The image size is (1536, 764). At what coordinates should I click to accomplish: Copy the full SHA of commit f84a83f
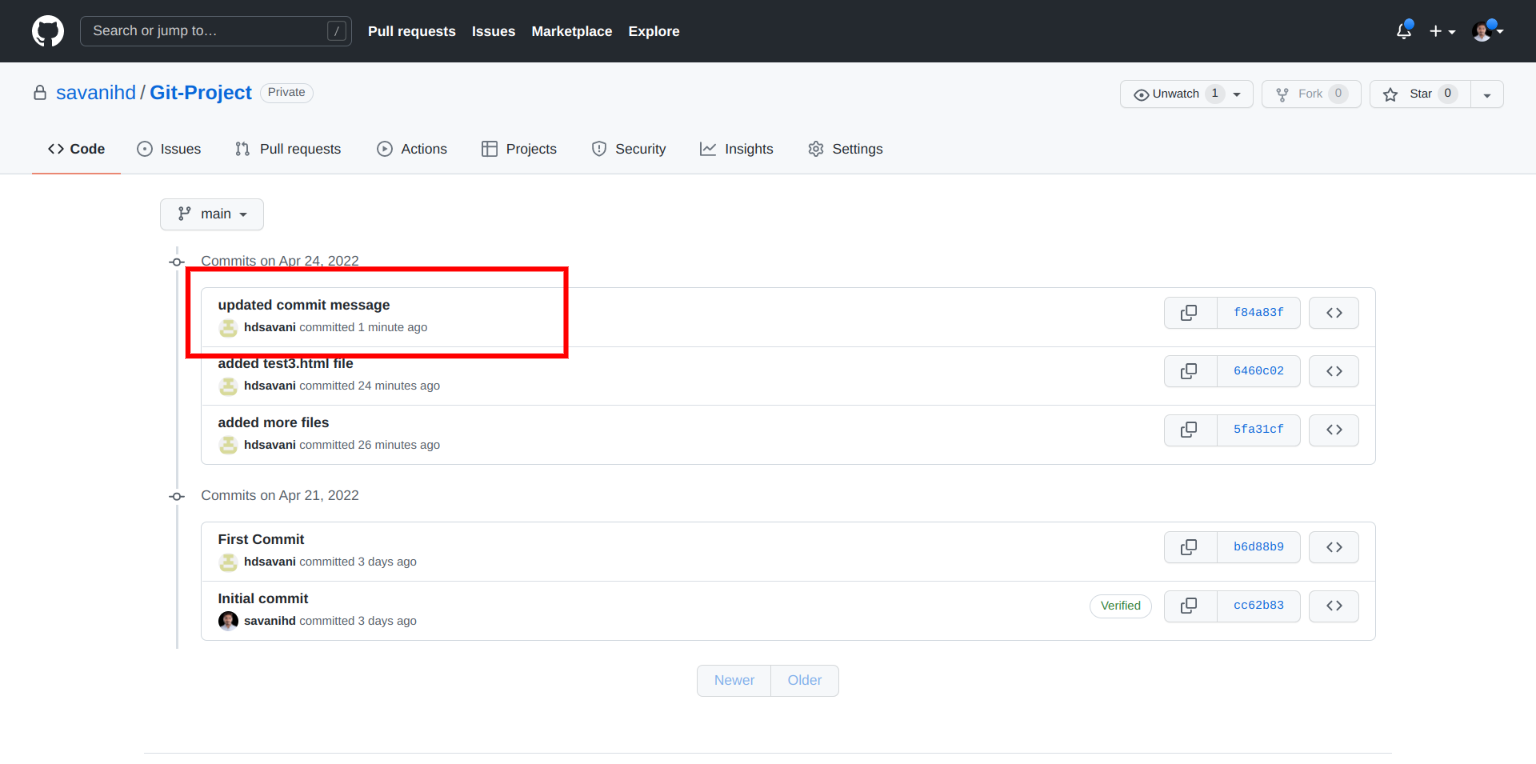[x=1190, y=312]
